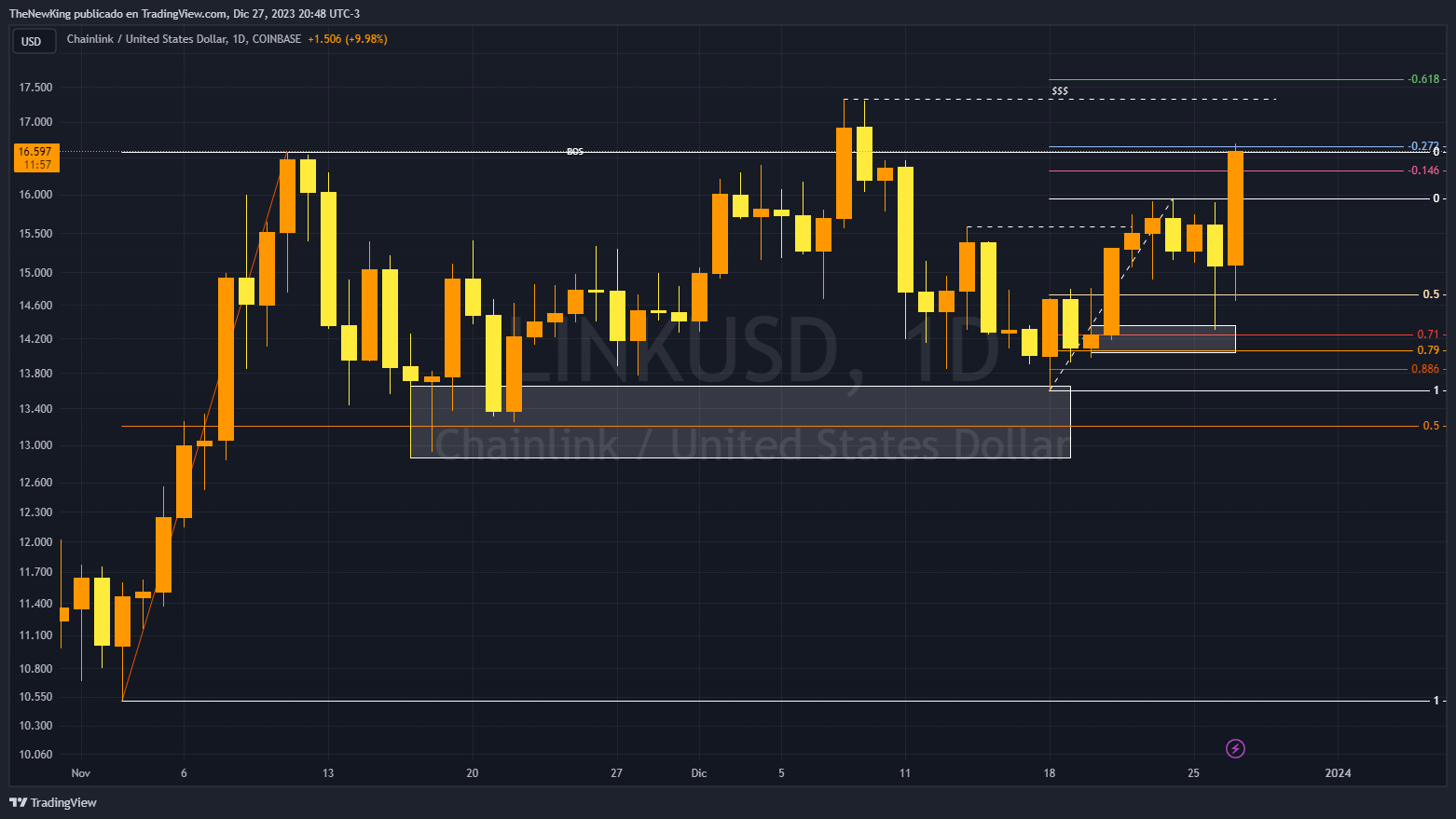This screenshot has height=819, width=1456.
Task: Click the 5 date on time axis
Action: pos(781,773)
